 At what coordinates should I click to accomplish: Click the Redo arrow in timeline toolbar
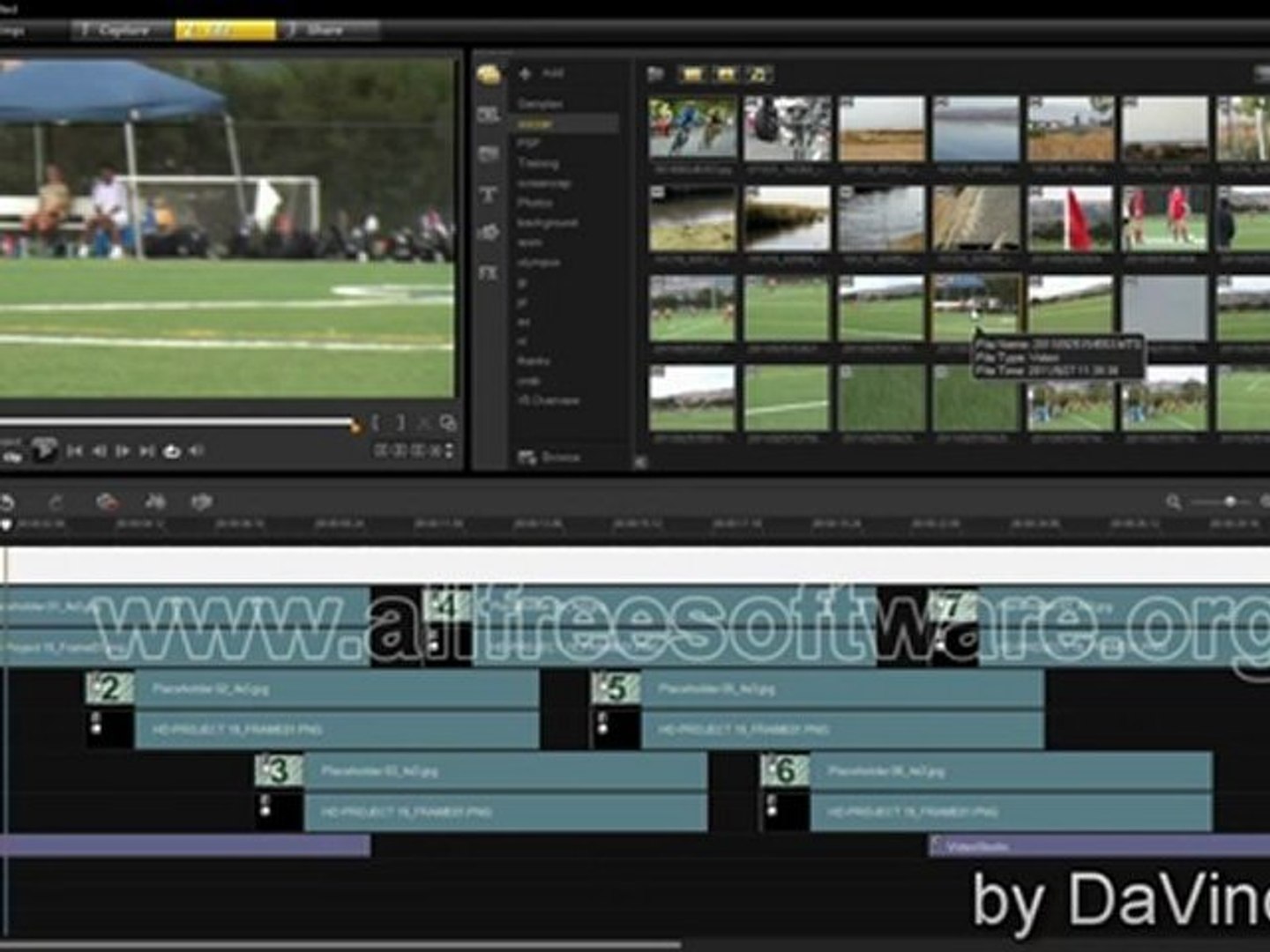(56, 502)
